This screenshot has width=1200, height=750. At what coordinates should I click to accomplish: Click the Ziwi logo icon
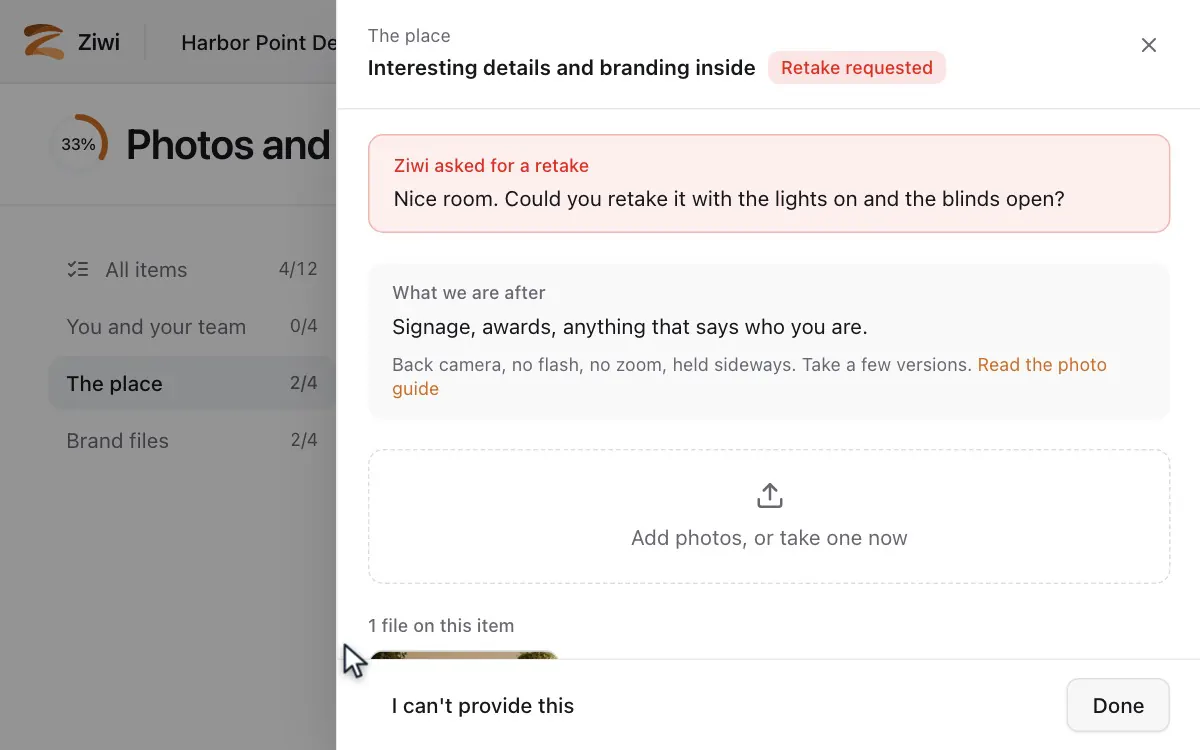[44, 42]
